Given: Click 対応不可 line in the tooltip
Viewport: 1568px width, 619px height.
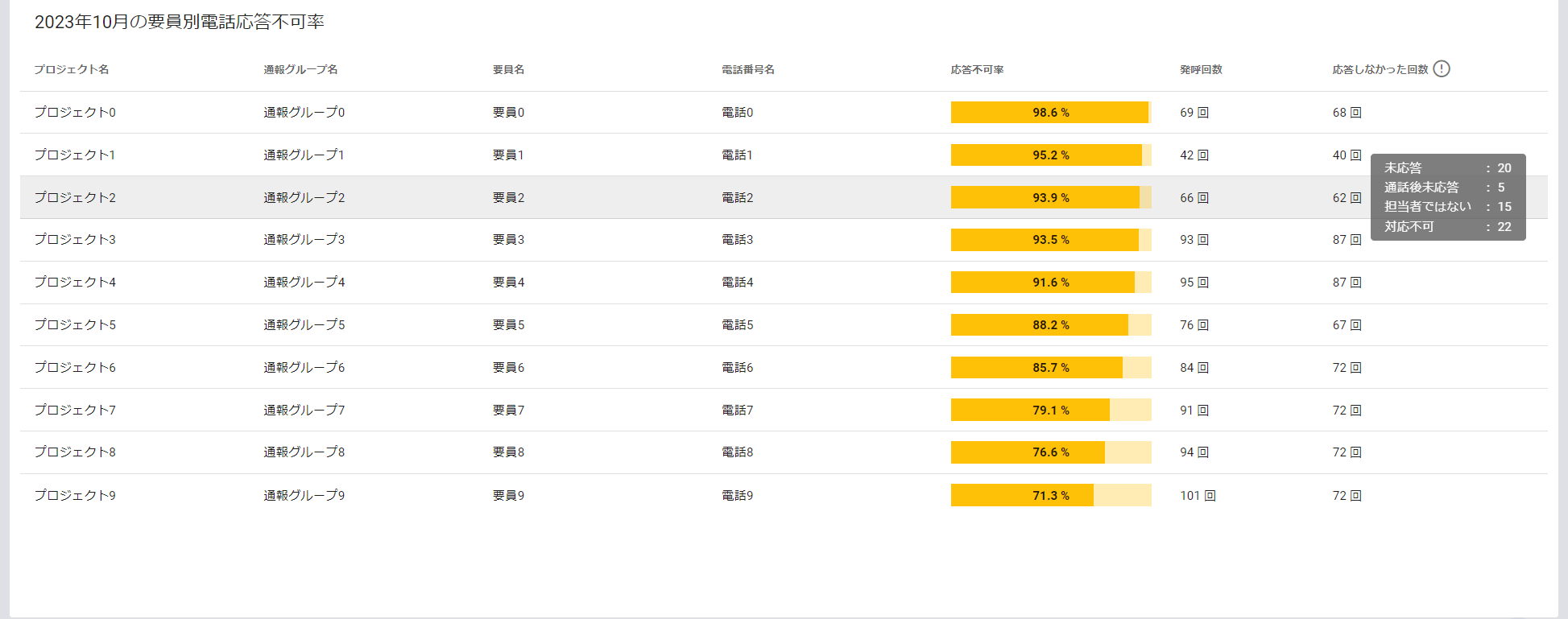Looking at the screenshot, I should pos(1447,227).
